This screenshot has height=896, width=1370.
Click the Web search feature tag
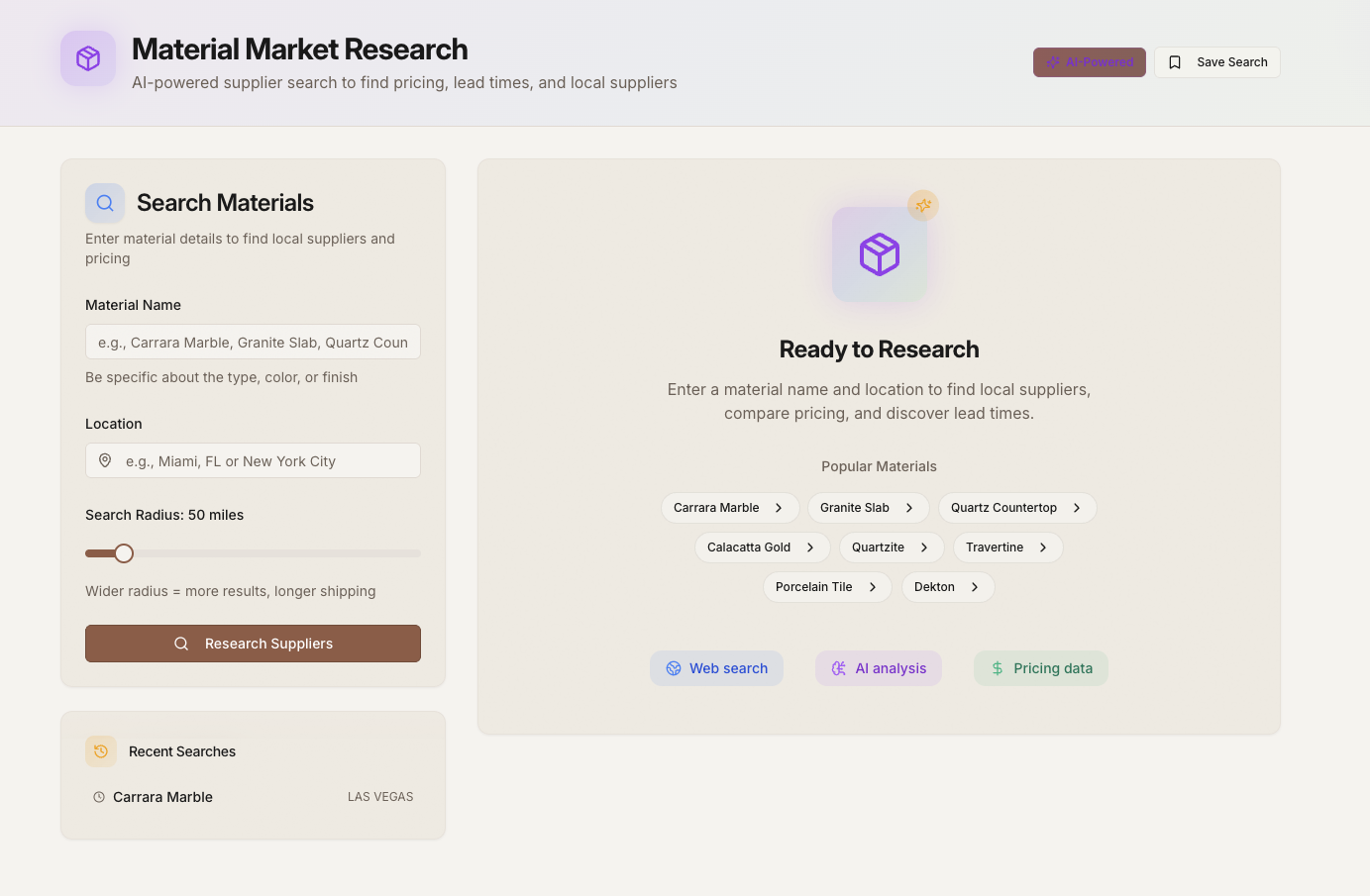click(x=716, y=668)
